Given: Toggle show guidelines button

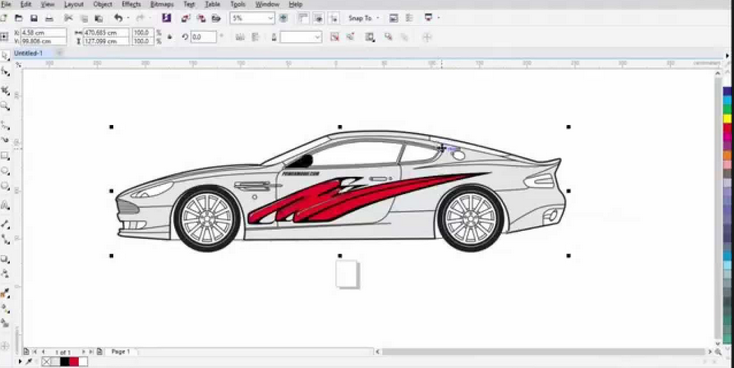Looking at the screenshot, I should 333,18.
